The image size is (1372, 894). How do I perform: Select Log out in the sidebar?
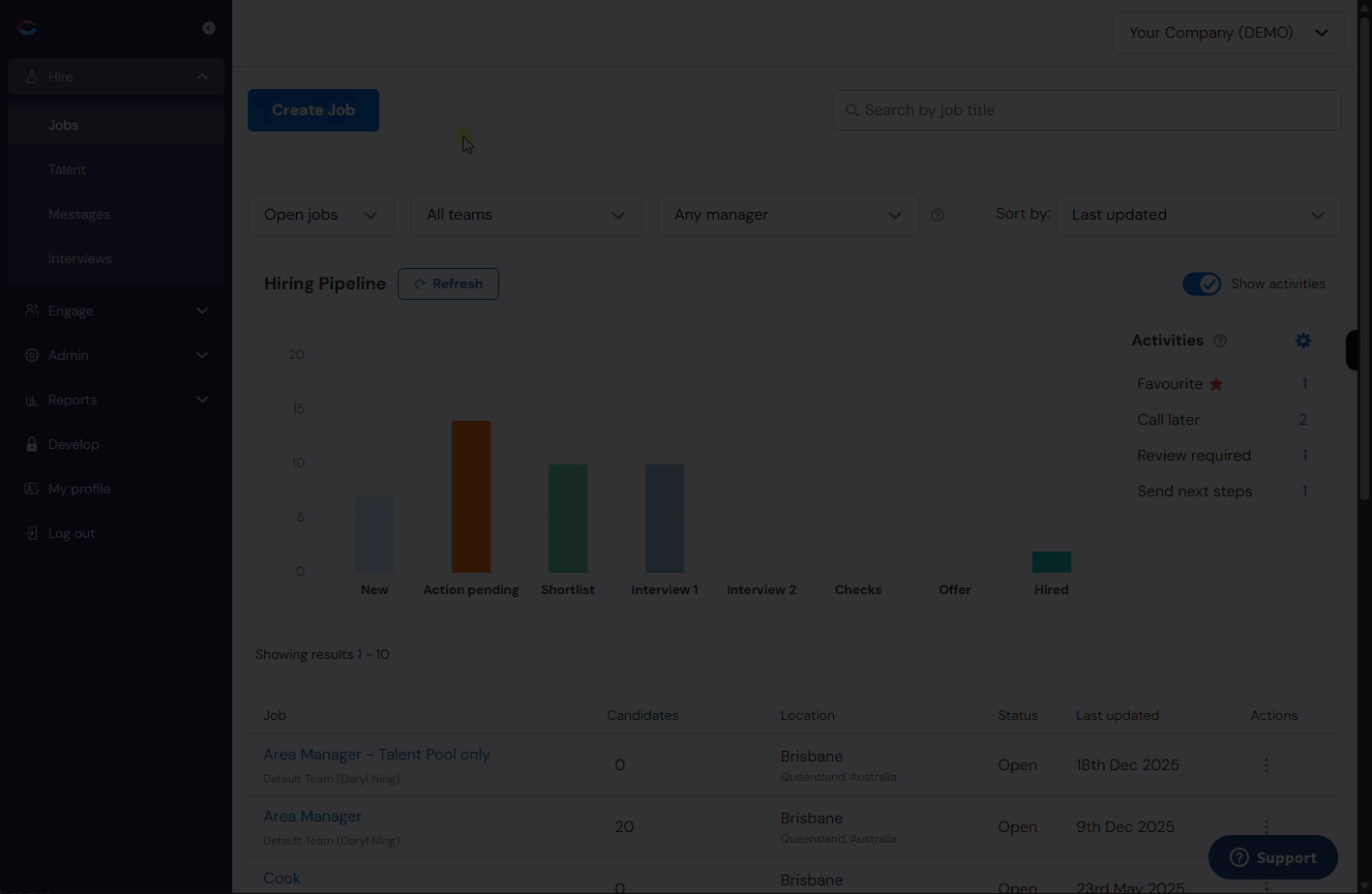click(116, 533)
